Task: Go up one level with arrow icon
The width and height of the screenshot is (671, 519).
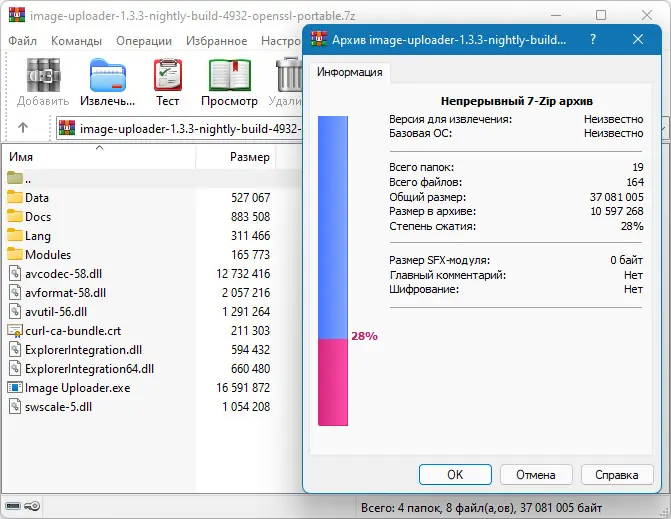Action: 23,127
